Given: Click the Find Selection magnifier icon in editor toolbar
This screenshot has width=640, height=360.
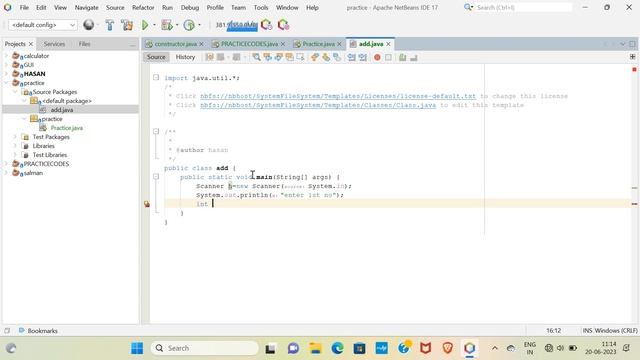Looking at the screenshot, I should point(256,57).
